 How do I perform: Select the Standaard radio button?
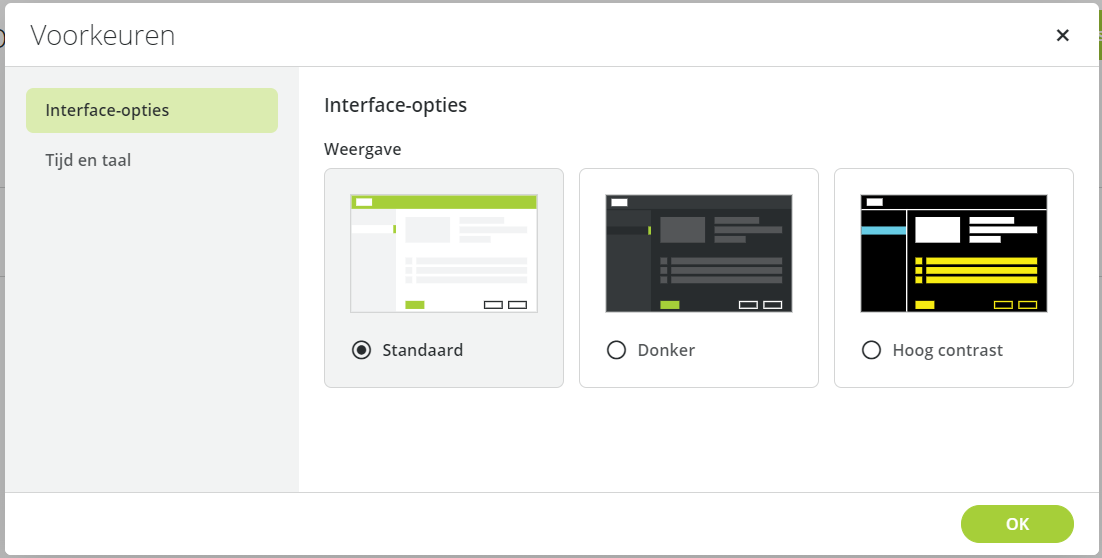(x=361, y=350)
